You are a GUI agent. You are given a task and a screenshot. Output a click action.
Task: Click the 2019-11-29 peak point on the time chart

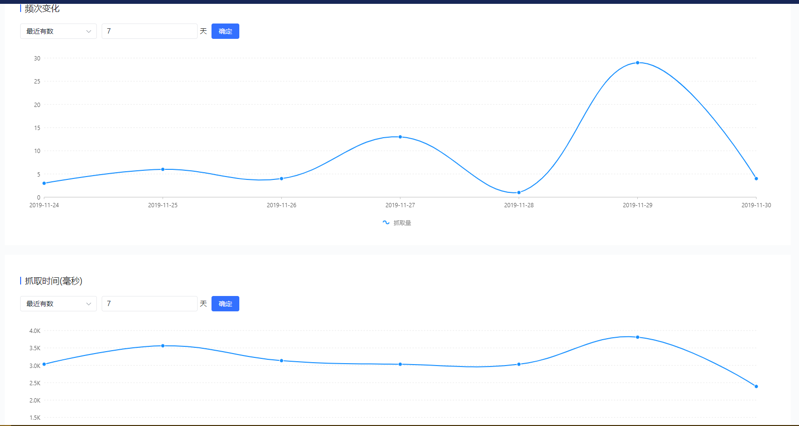tap(638, 337)
